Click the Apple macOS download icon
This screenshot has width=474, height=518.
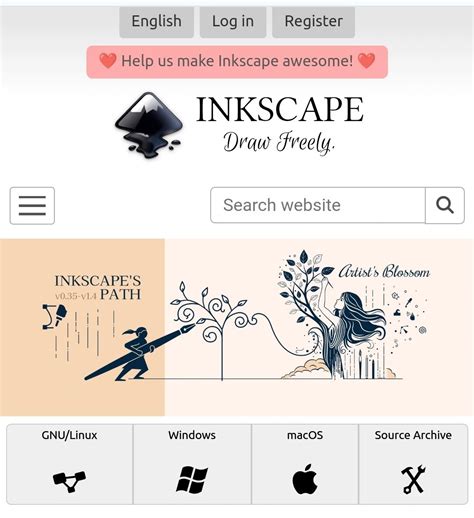tap(305, 479)
